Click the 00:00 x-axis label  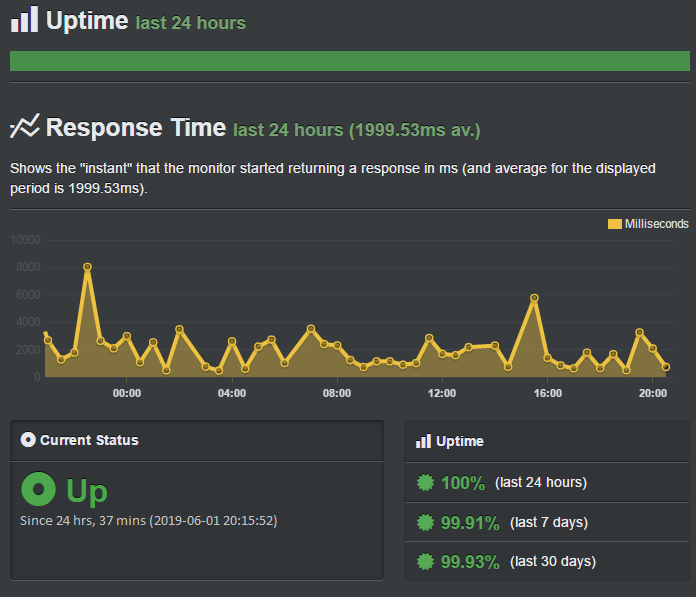click(127, 393)
